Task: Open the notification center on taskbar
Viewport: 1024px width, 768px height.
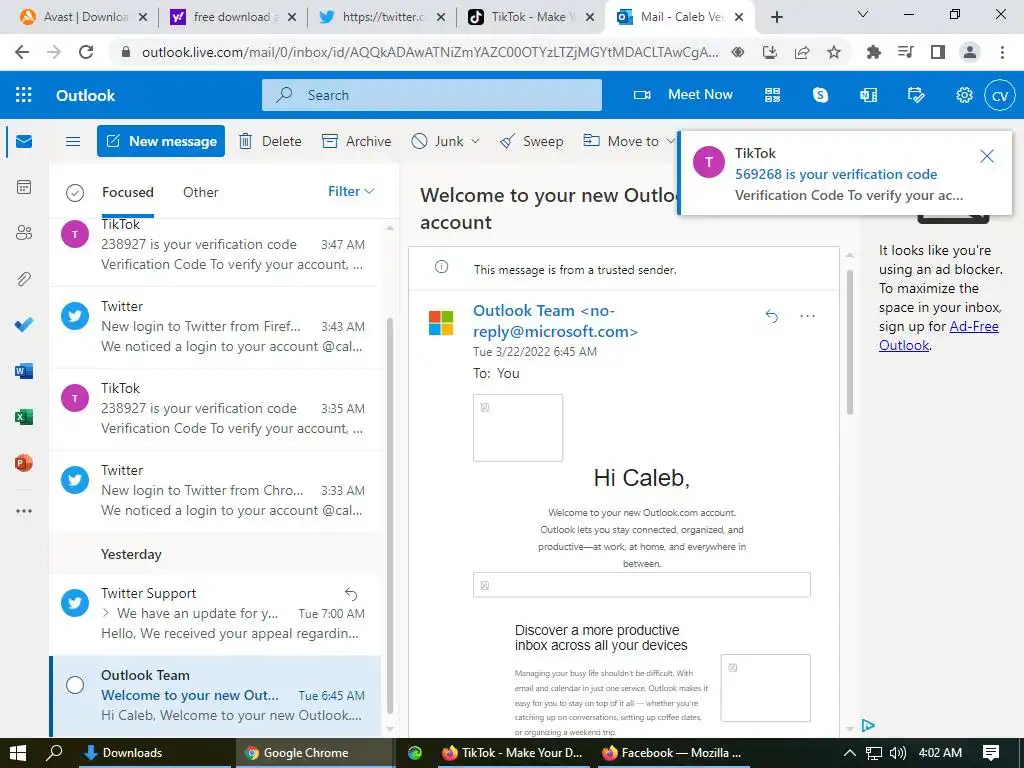Action: coord(991,753)
